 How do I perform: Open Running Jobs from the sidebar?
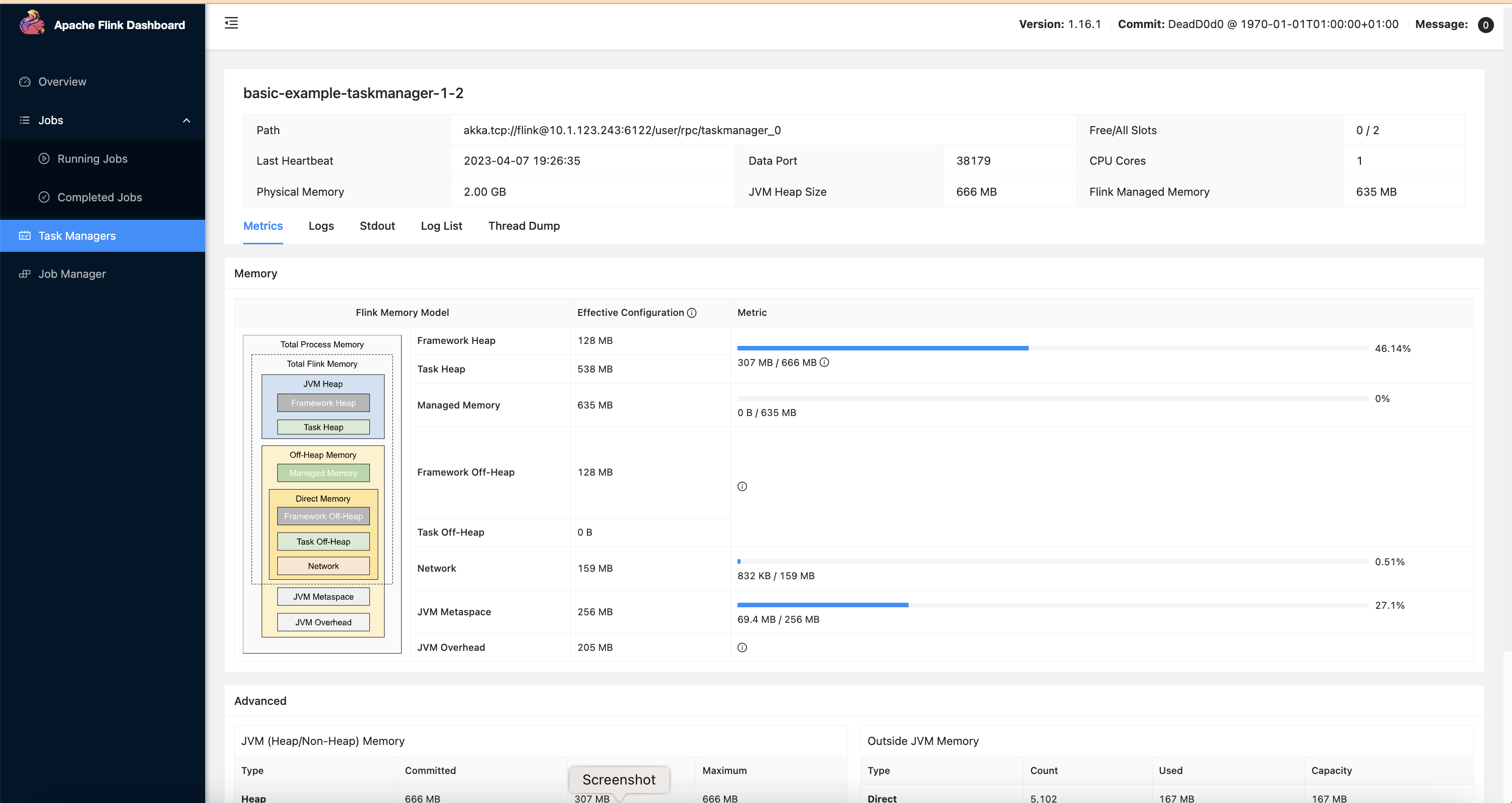92,159
